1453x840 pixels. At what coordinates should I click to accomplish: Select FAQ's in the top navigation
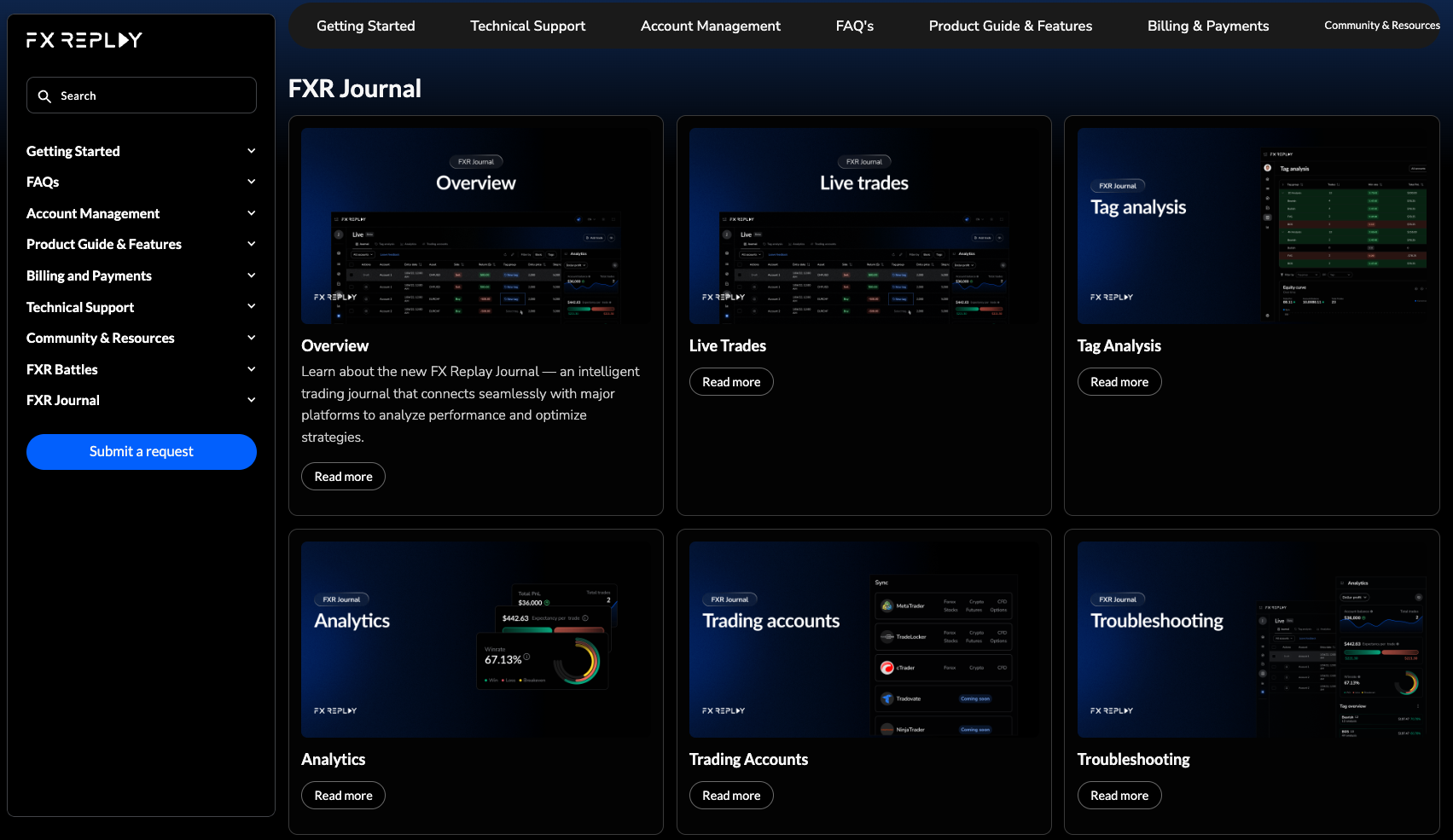(854, 26)
